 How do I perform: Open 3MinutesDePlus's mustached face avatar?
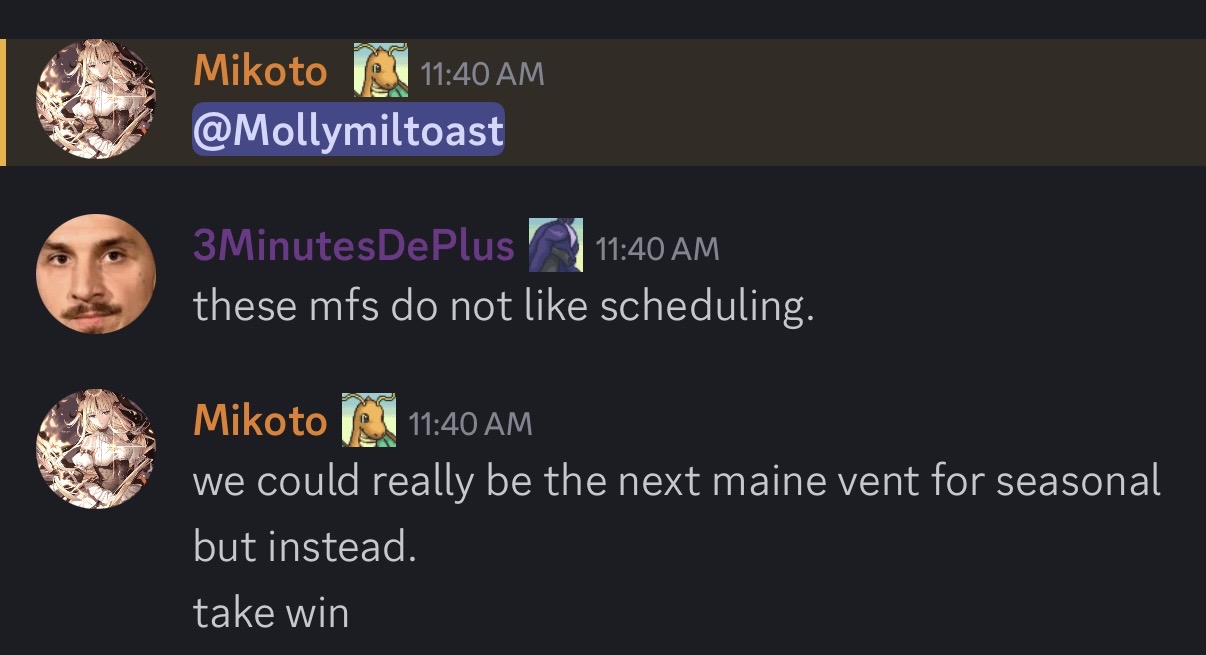[x=95, y=274]
